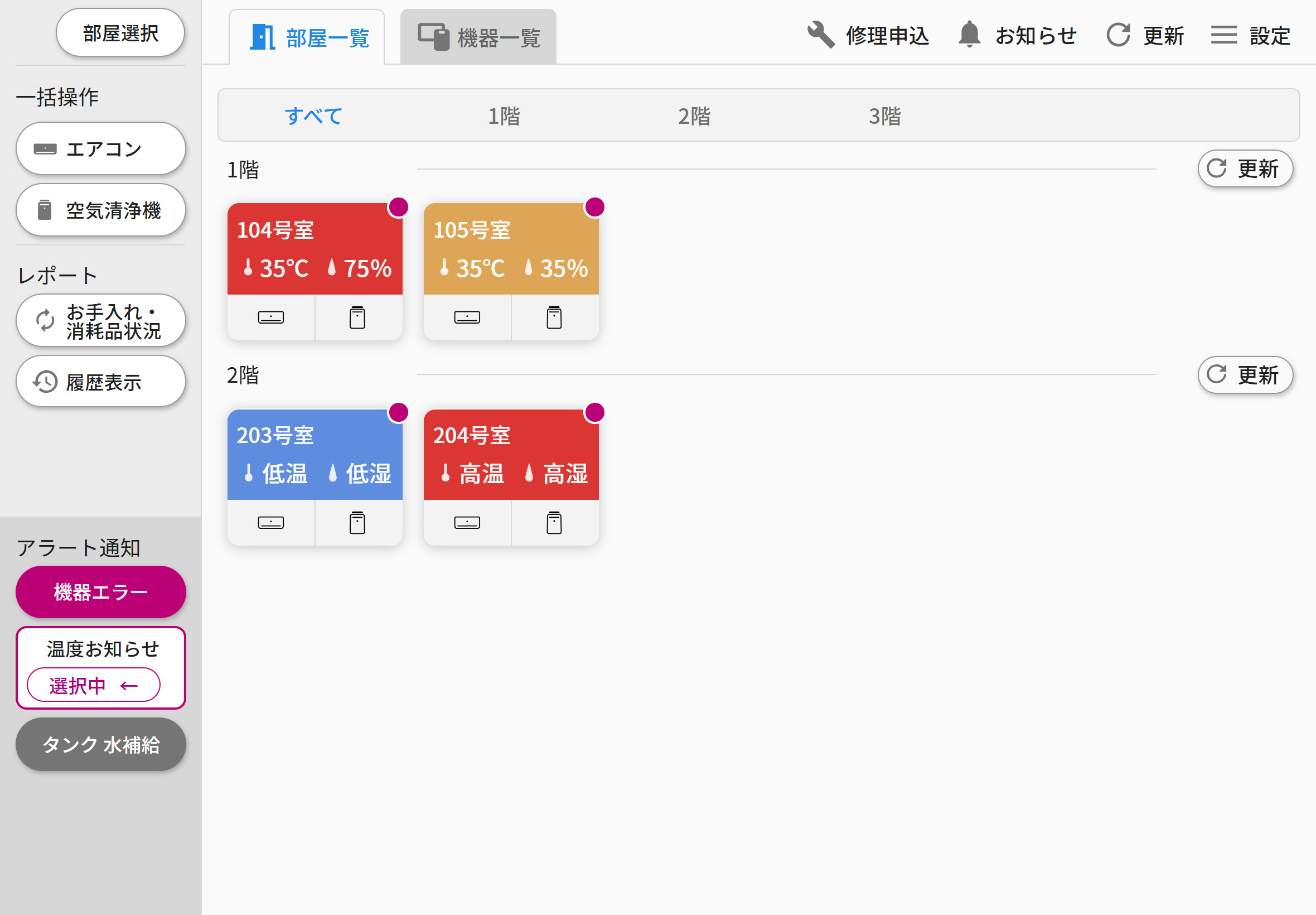
Task: Click air purifier icon for room 105
Action: [x=554, y=317]
